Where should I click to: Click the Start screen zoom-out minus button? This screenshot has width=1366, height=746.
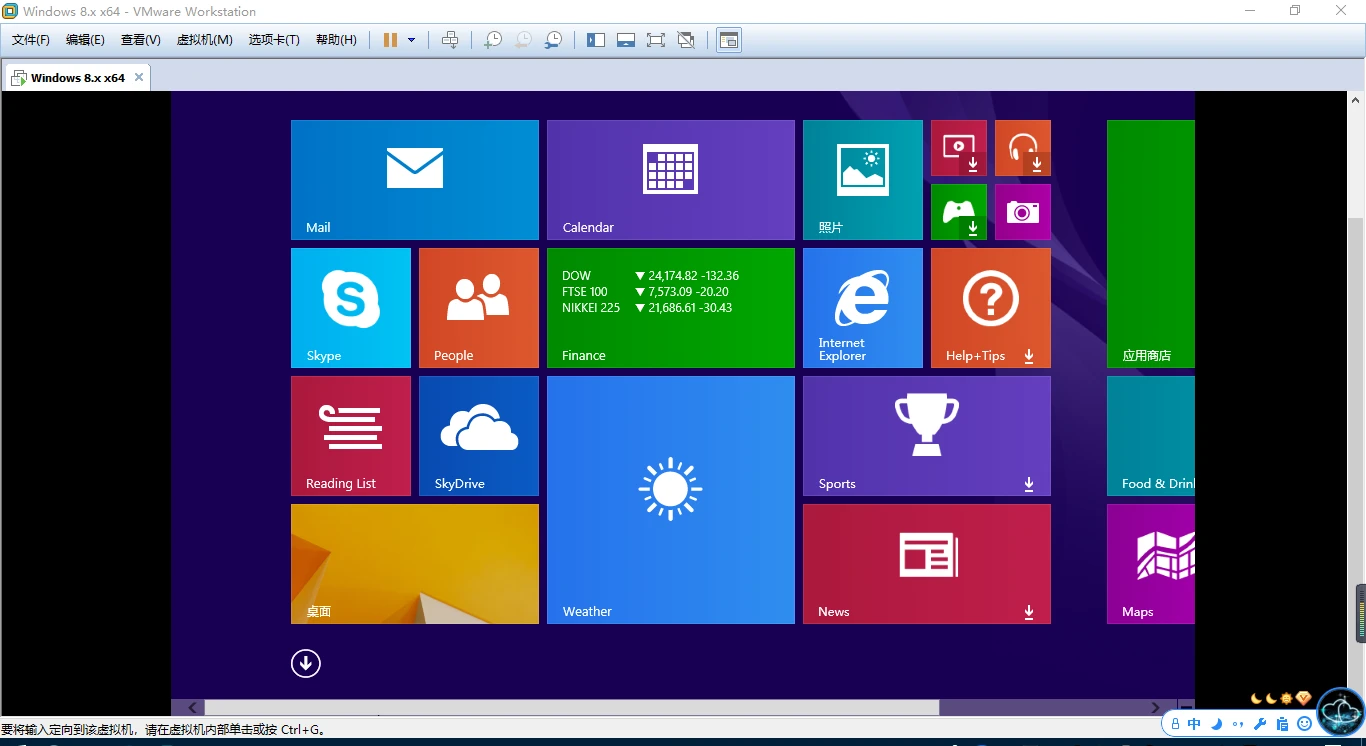pos(1186,707)
